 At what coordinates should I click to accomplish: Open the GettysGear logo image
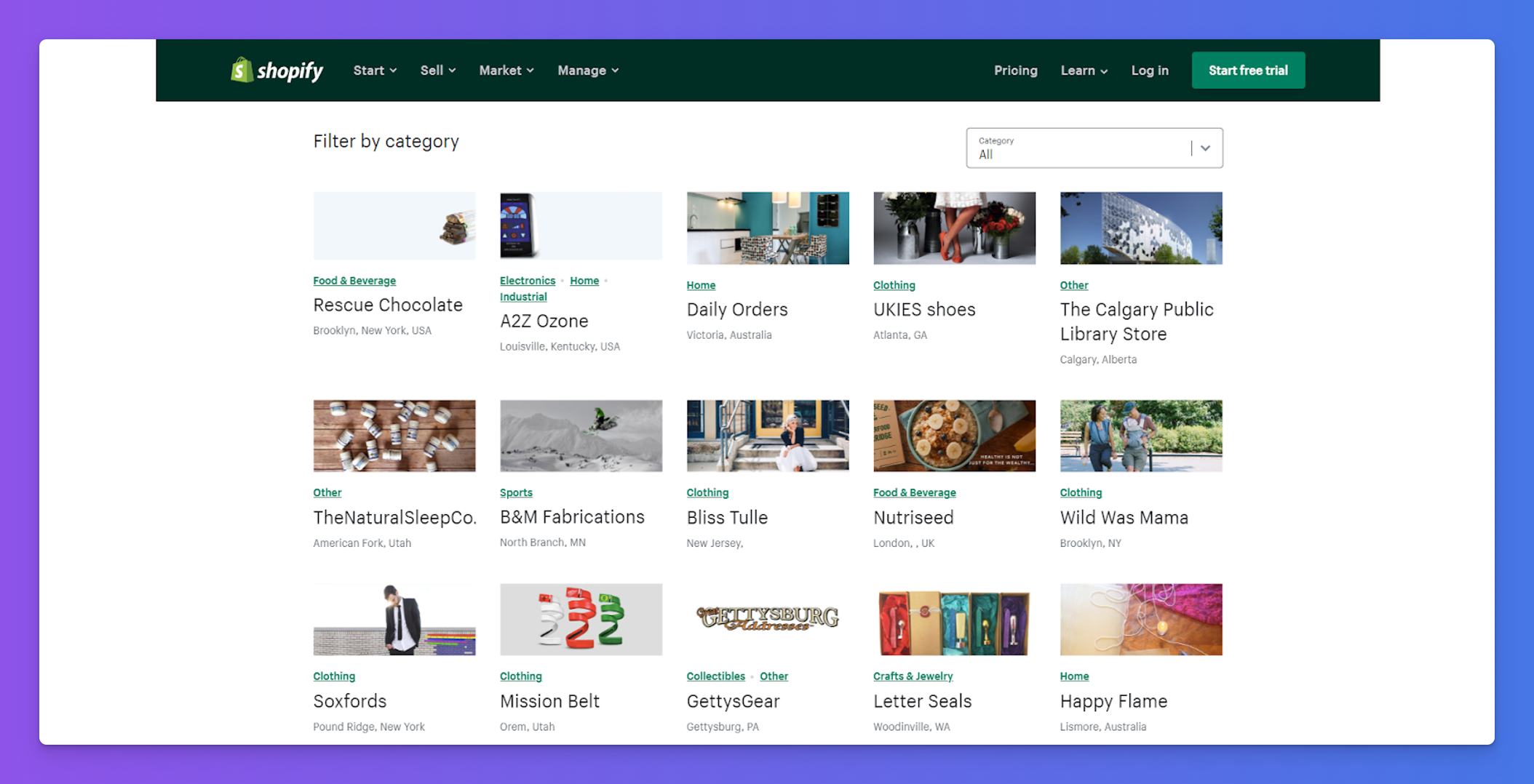coord(767,619)
